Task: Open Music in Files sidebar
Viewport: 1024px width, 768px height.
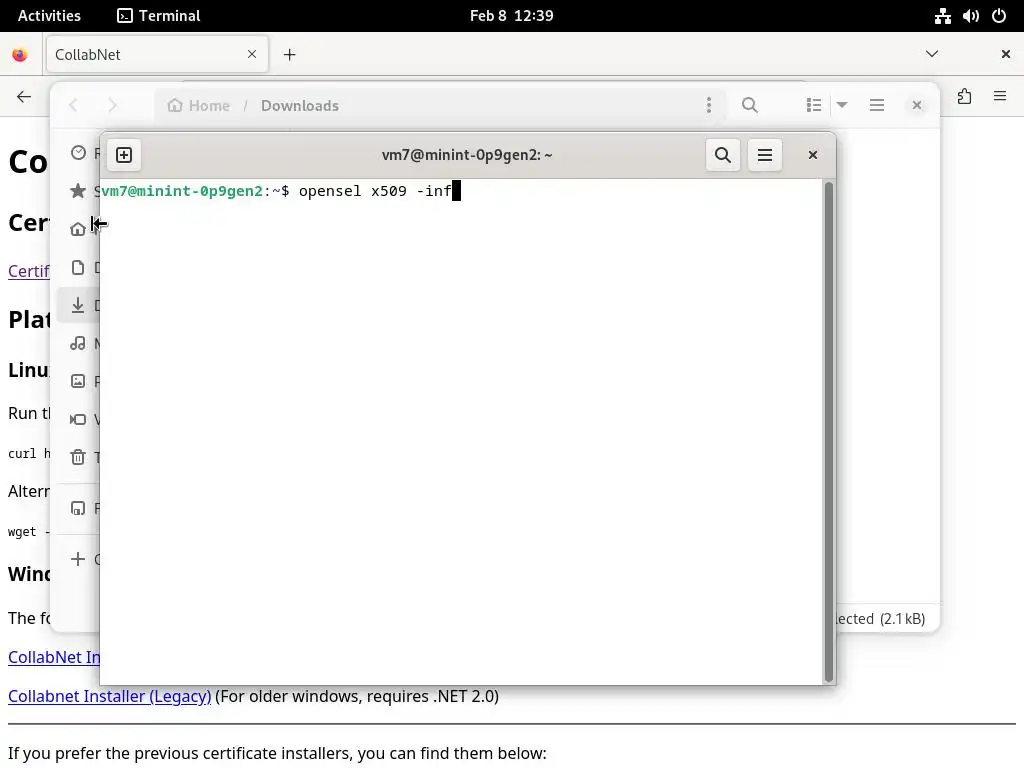Action: [x=78, y=343]
